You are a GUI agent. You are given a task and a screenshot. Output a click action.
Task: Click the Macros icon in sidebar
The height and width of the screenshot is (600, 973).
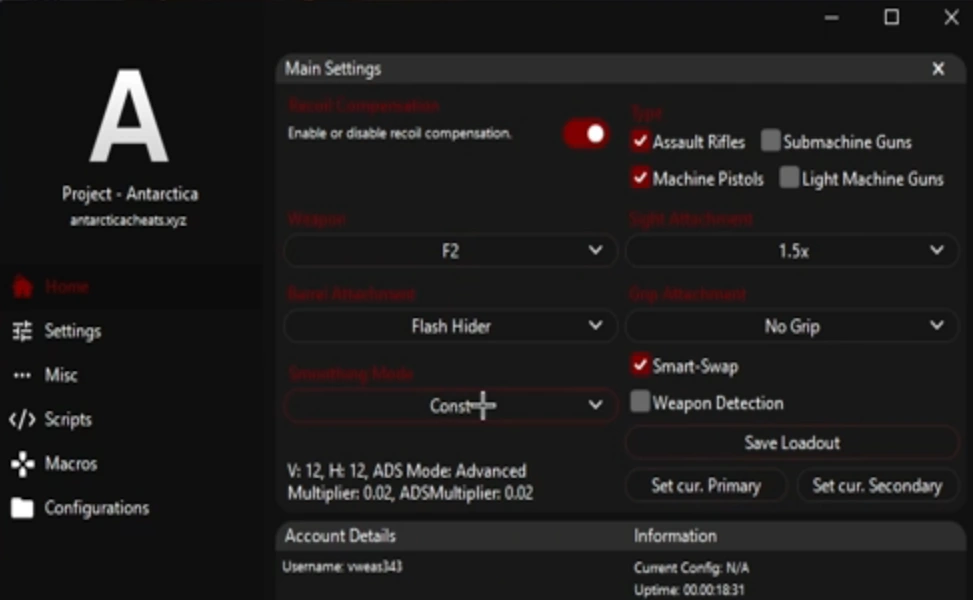tap(22, 464)
